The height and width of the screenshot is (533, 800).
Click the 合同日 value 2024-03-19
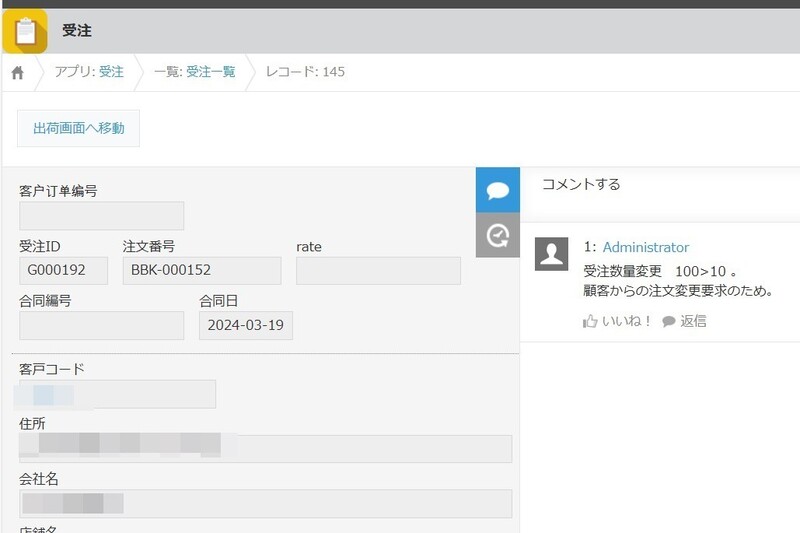tap(246, 325)
